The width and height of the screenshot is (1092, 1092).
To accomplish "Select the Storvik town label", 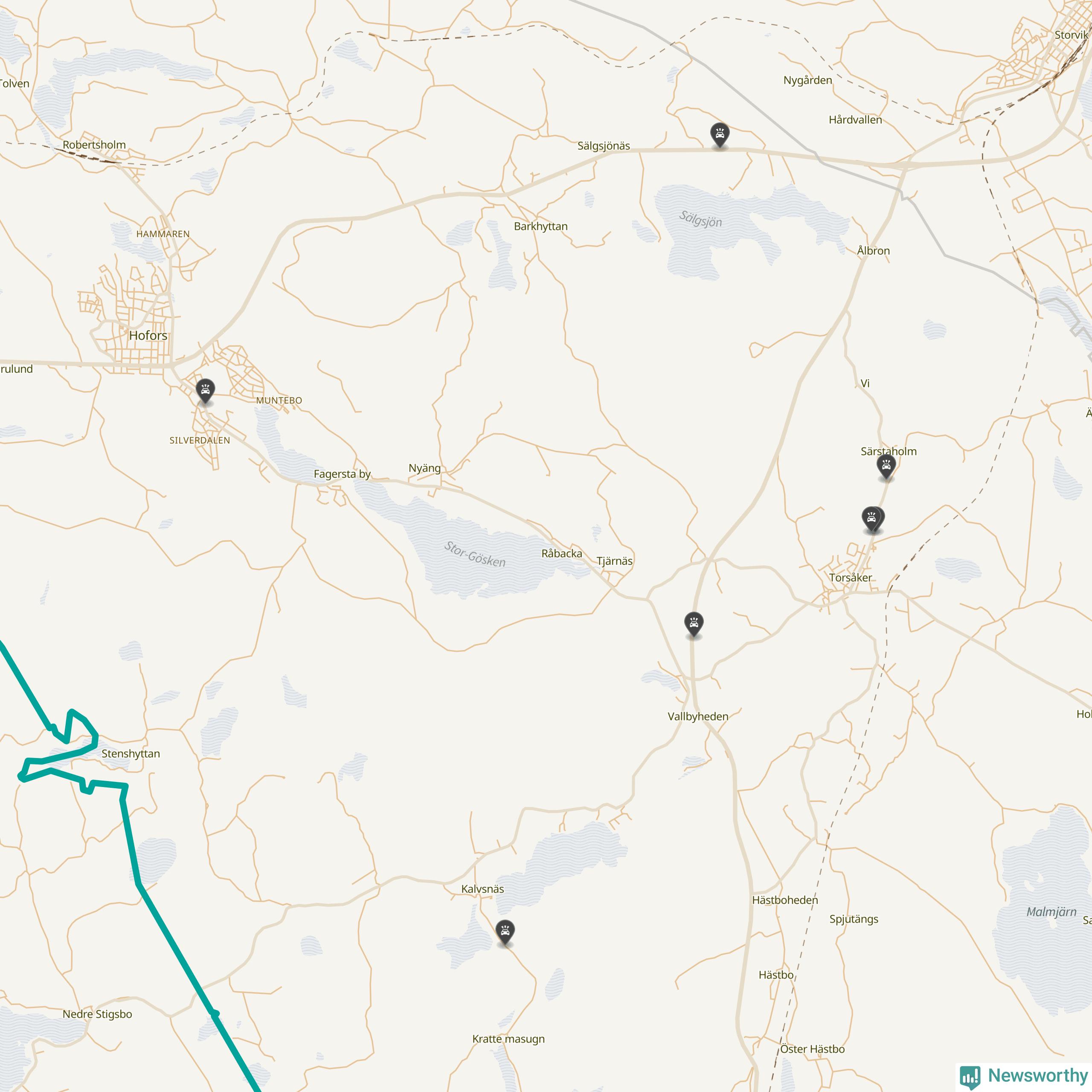I will (1071, 35).
